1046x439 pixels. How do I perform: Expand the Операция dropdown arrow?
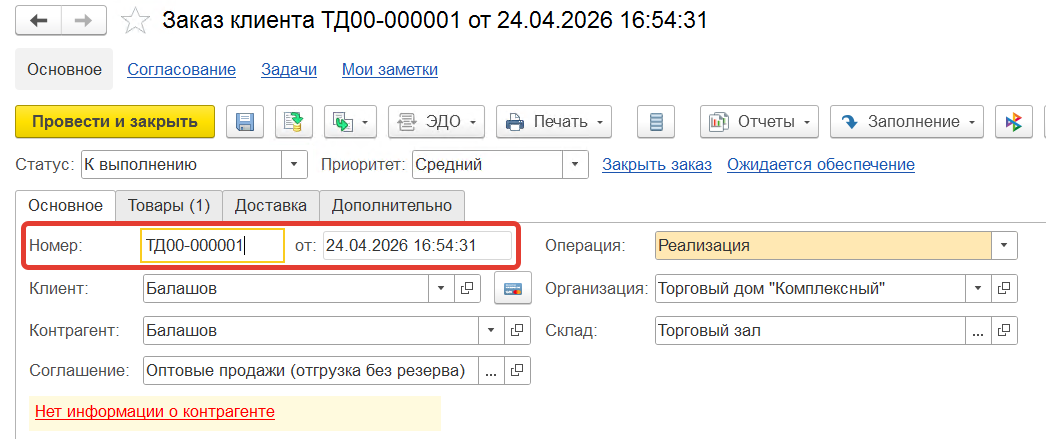1004,246
